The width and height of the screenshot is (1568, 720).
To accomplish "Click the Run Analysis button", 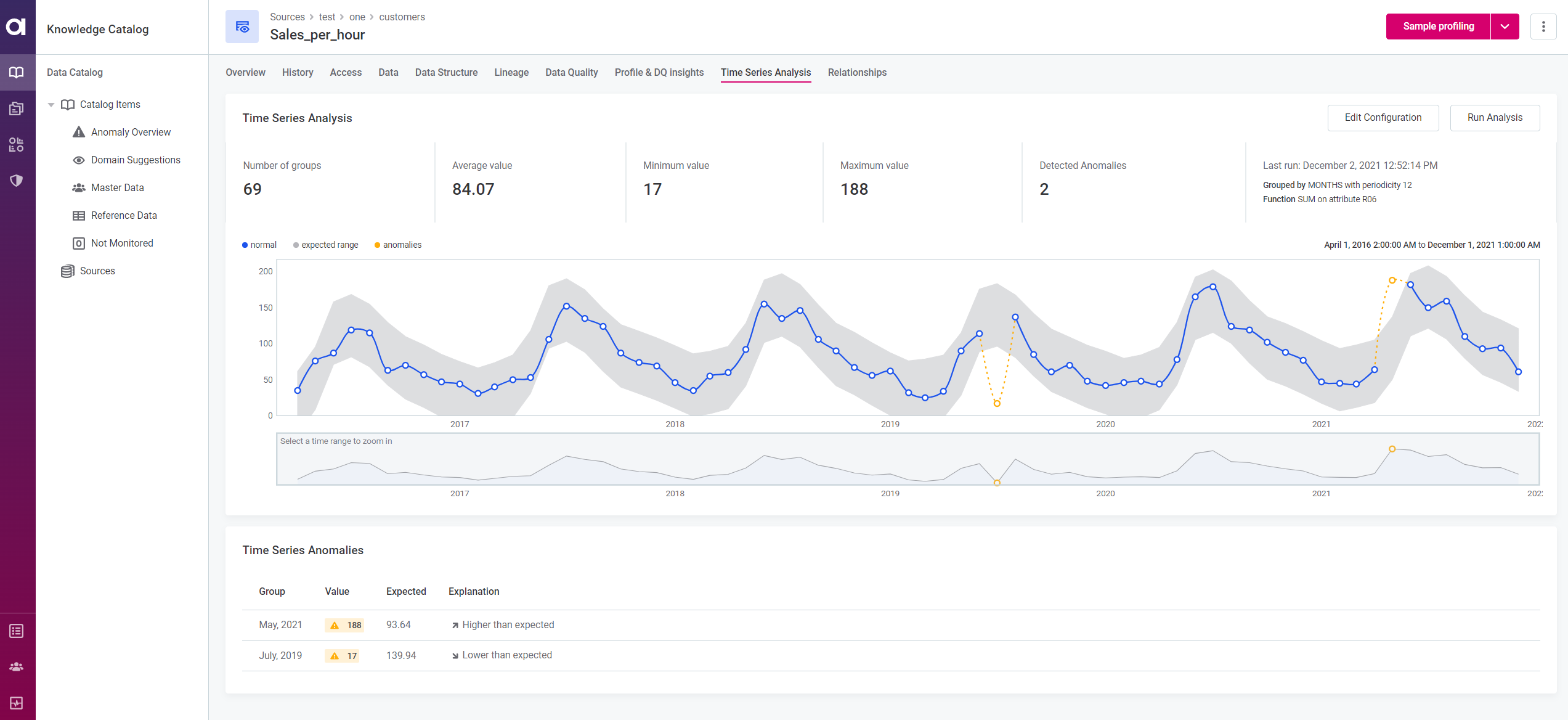I will (x=1494, y=118).
